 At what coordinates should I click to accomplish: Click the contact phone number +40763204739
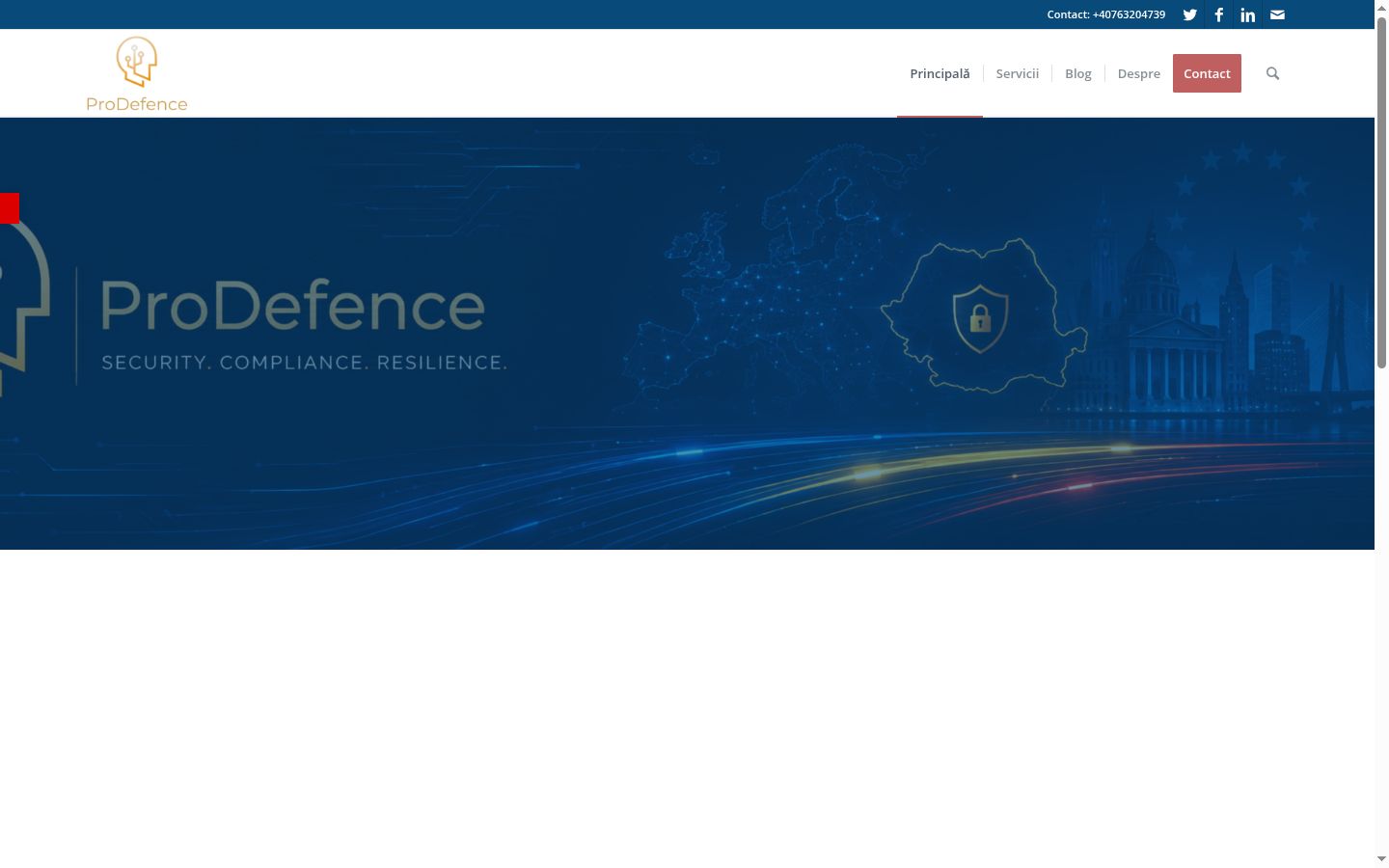(x=1129, y=14)
